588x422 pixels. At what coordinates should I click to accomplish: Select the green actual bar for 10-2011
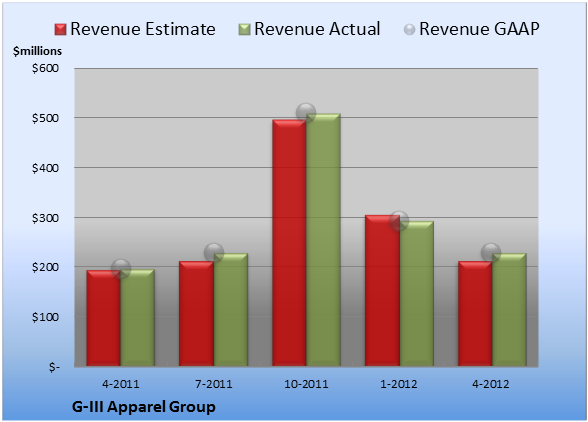pos(324,240)
